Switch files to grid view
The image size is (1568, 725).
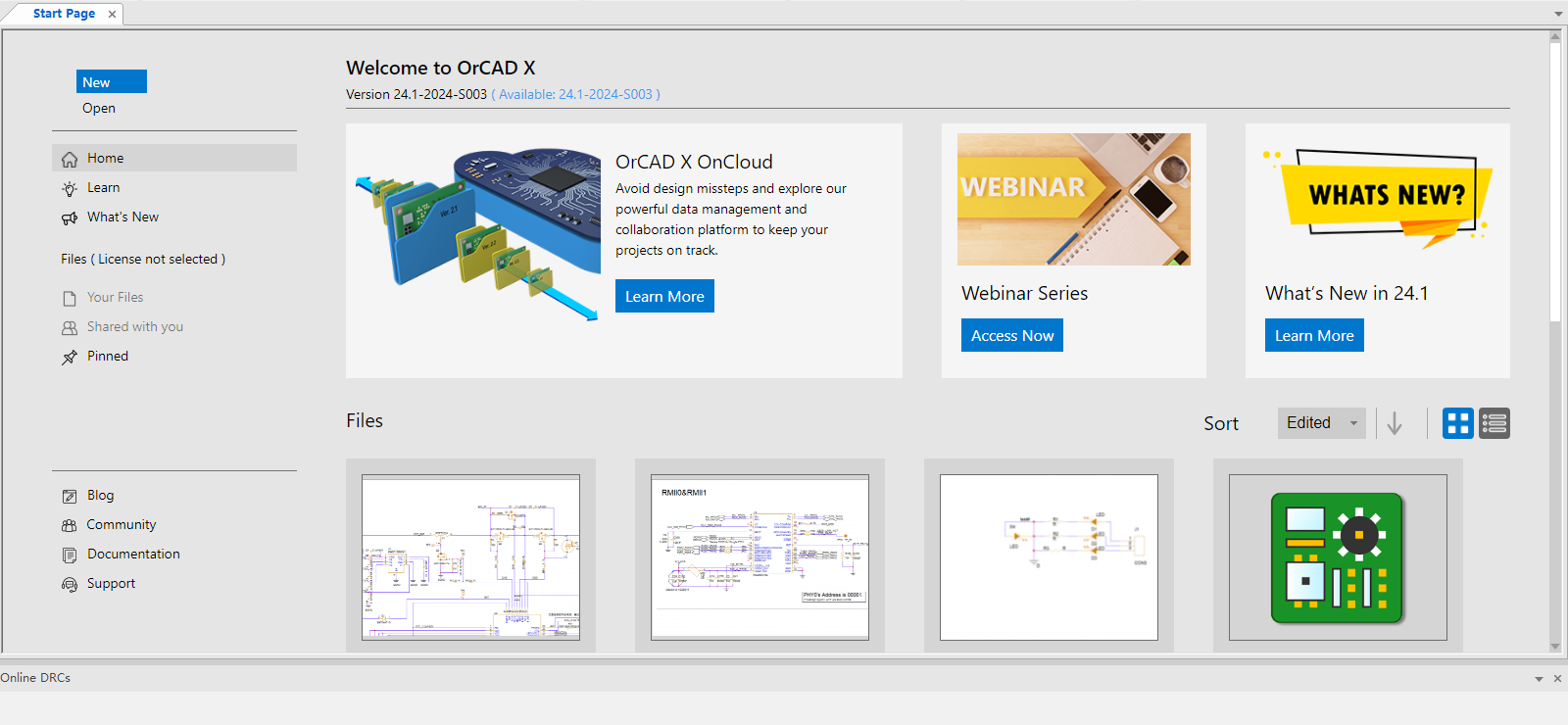point(1458,423)
